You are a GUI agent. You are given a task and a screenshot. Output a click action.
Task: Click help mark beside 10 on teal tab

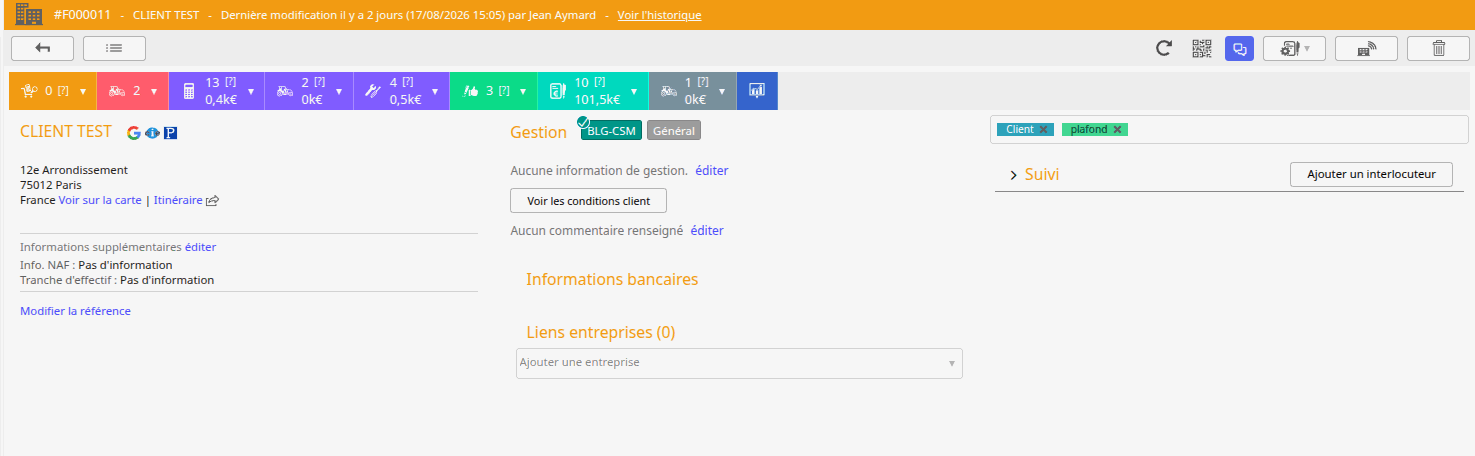point(600,82)
